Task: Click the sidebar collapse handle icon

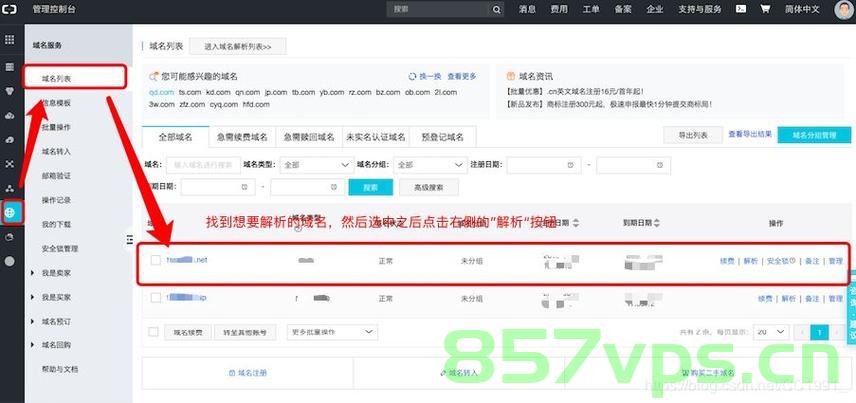Action: click(129, 239)
